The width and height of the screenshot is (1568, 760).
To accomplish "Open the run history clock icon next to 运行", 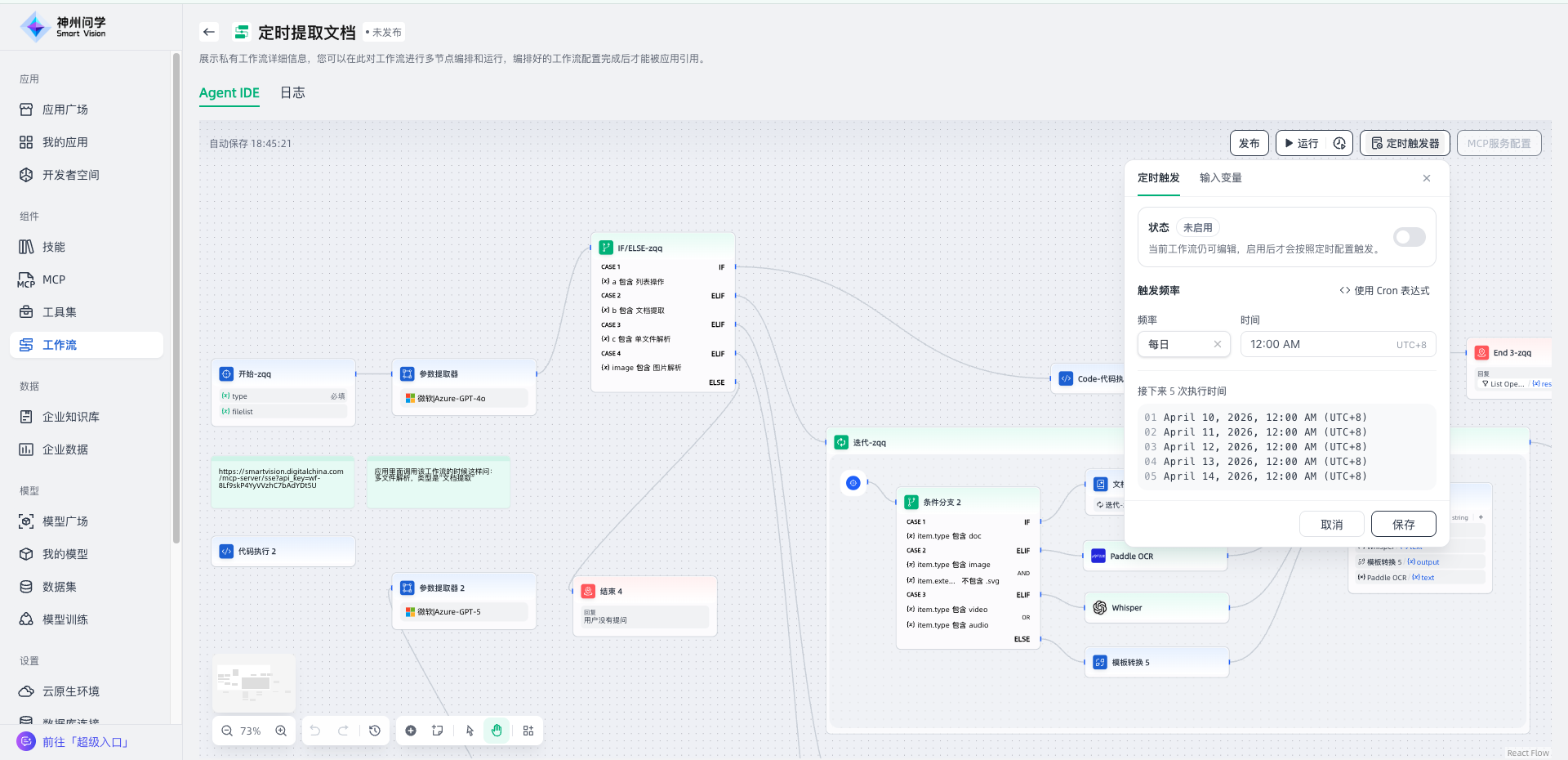I will click(x=1339, y=143).
